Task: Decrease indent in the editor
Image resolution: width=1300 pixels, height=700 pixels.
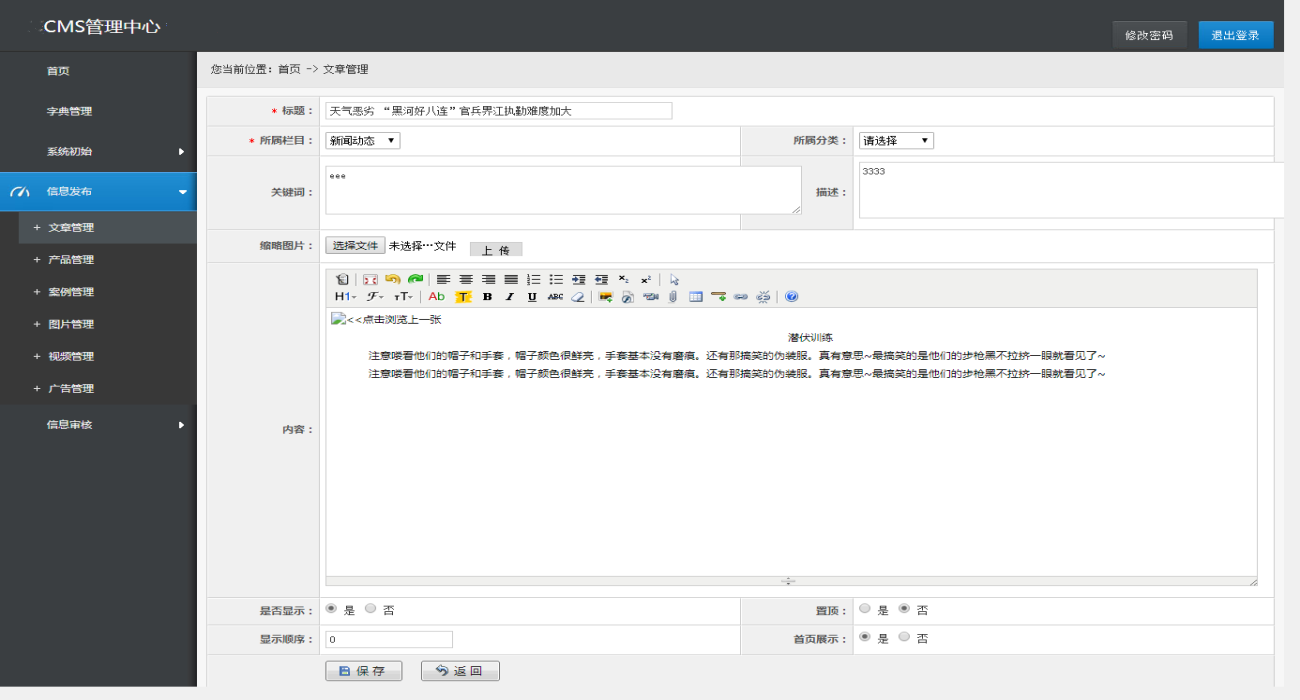Action: coord(601,279)
